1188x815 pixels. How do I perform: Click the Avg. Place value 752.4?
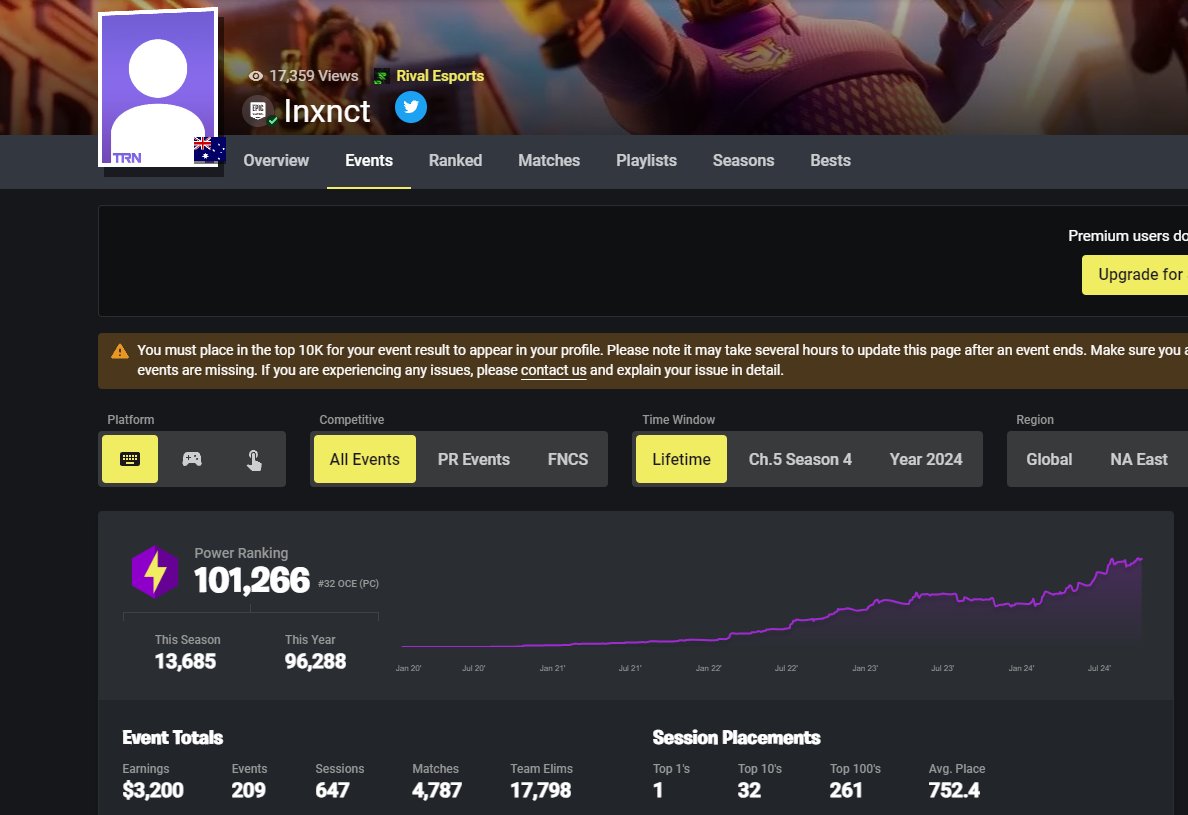[954, 790]
